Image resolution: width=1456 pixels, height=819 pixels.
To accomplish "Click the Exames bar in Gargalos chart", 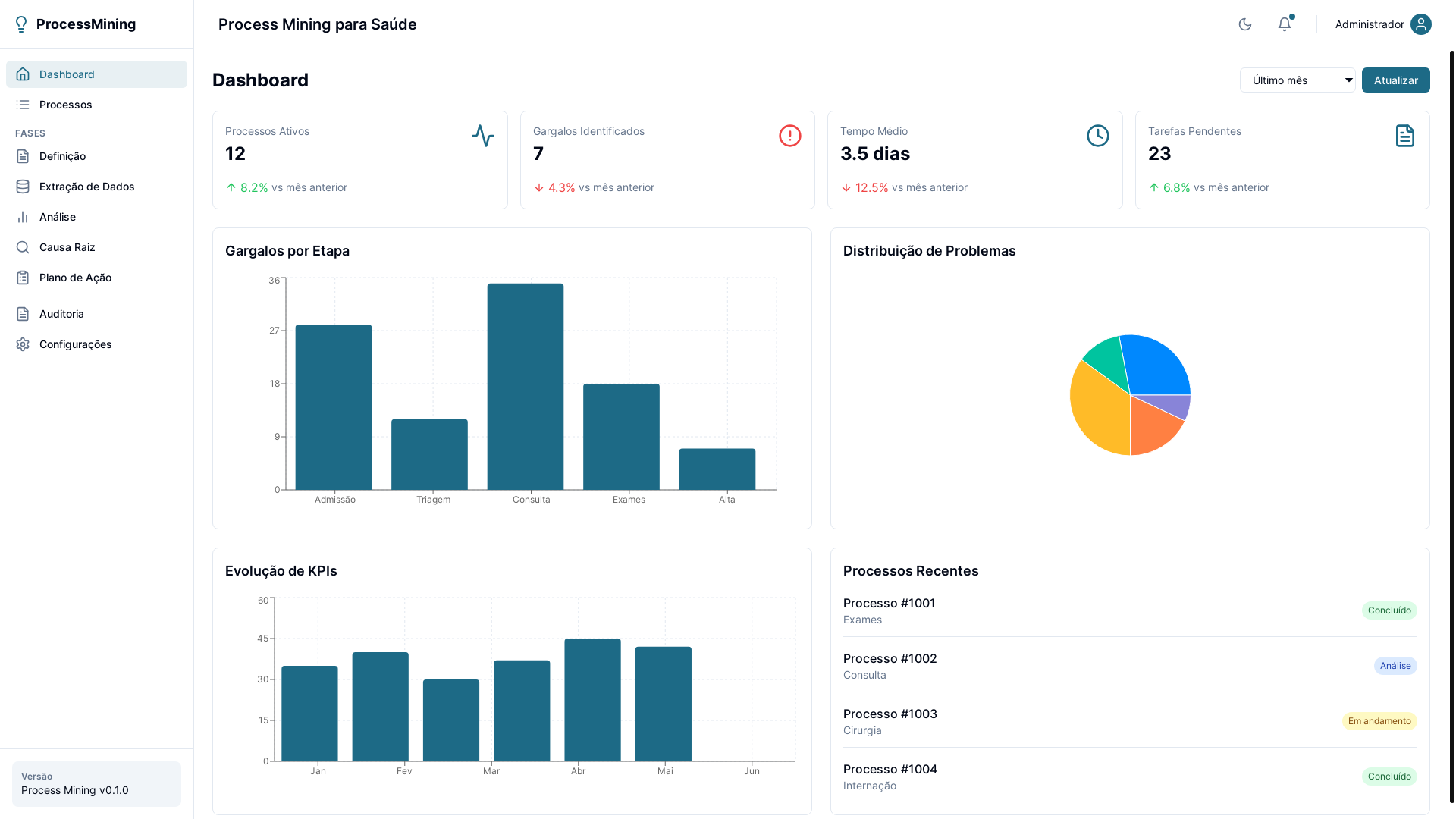I will 621,437.
